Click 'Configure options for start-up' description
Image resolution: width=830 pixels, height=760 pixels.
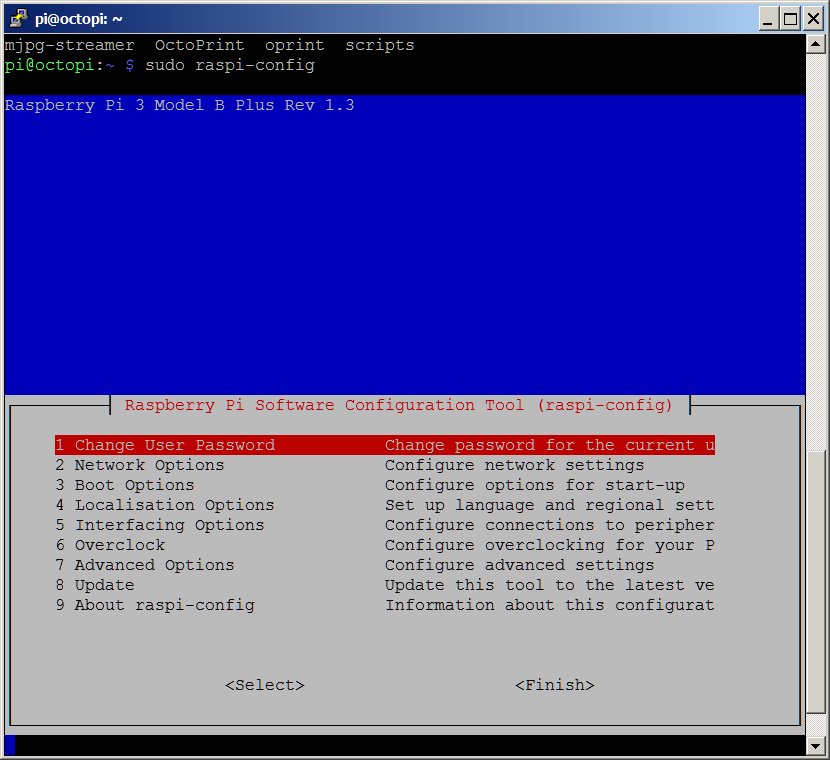[x=535, y=485]
